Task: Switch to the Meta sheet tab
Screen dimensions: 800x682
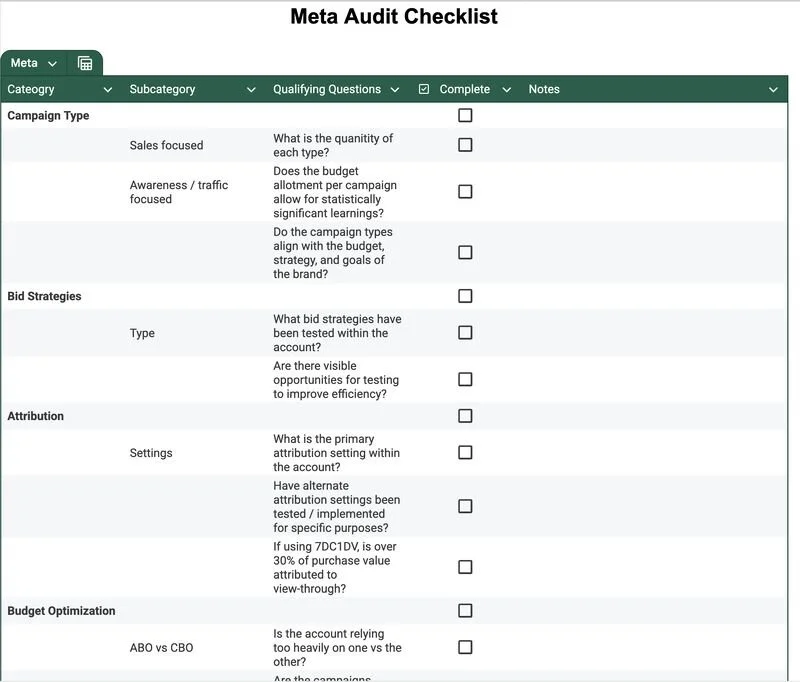Action: (25, 61)
